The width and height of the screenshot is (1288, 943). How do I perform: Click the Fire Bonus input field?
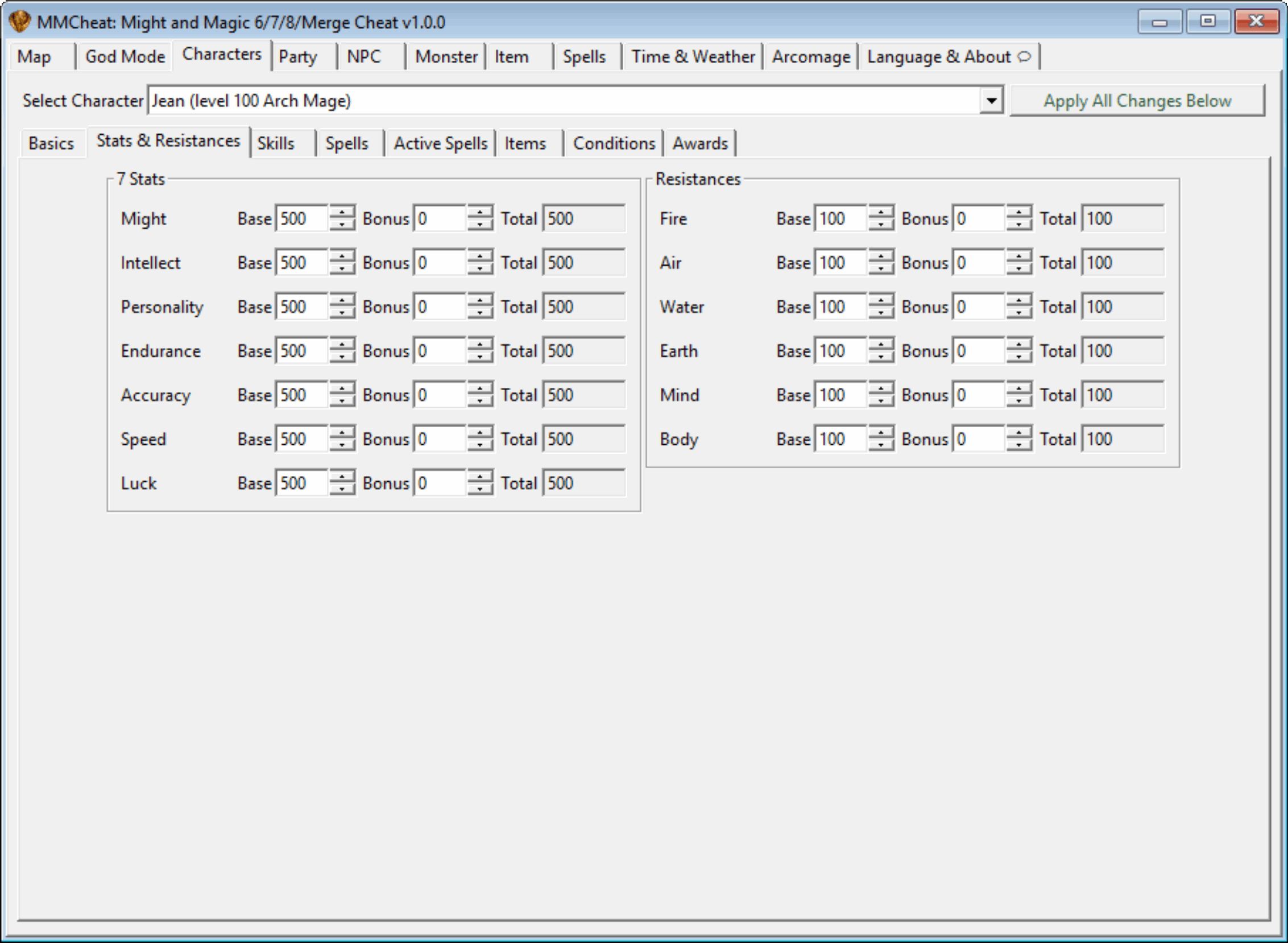979,218
